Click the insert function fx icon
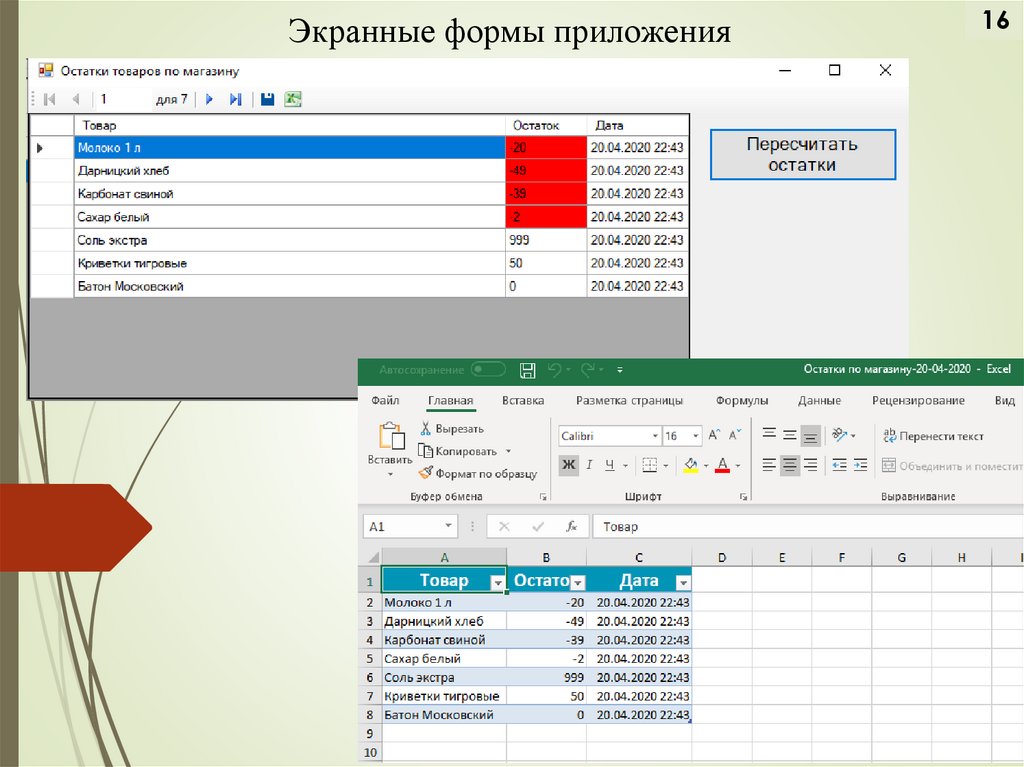 tap(571, 526)
